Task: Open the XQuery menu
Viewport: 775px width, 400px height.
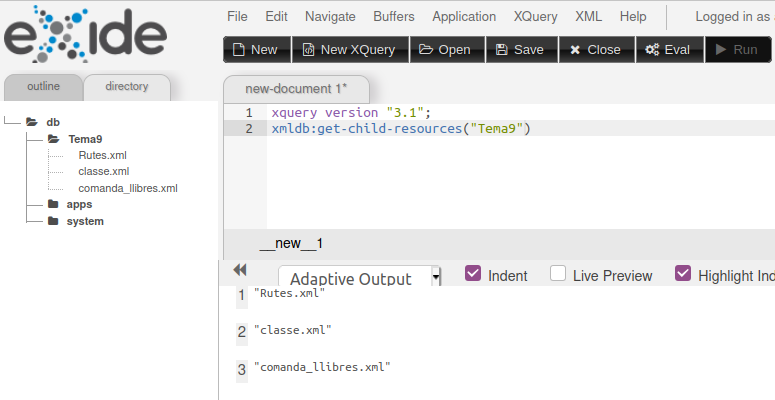Action: [x=535, y=17]
